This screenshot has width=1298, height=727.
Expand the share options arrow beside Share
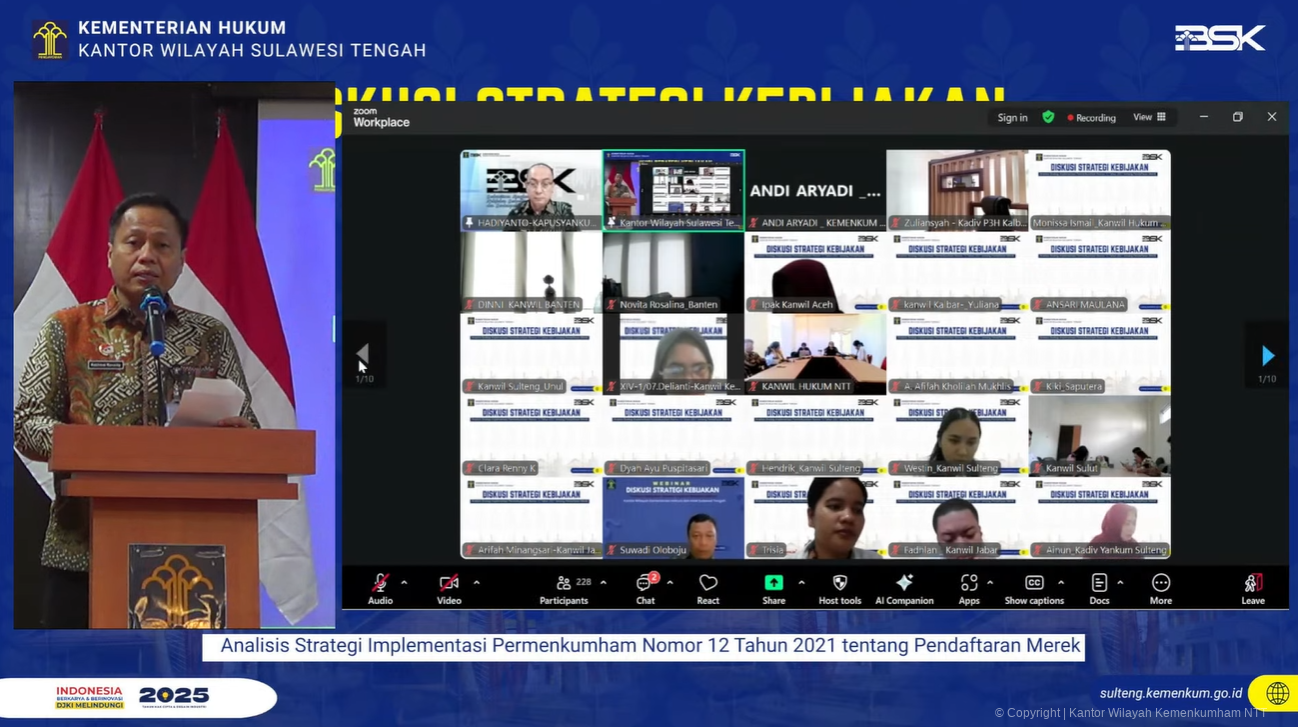(x=801, y=582)
